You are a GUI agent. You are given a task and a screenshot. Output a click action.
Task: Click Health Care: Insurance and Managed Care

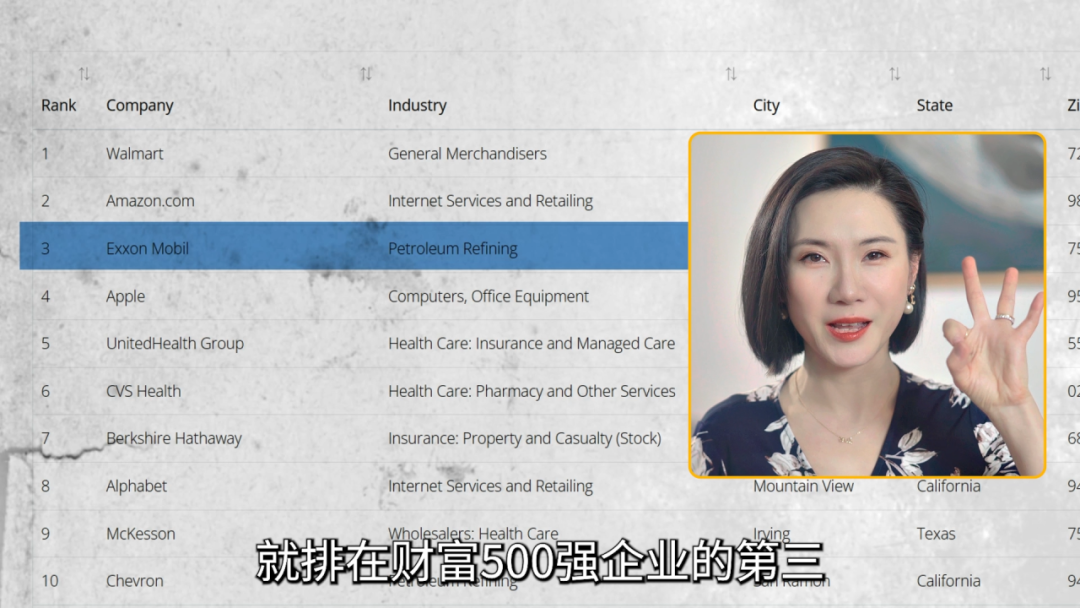[x=531, y=344]
